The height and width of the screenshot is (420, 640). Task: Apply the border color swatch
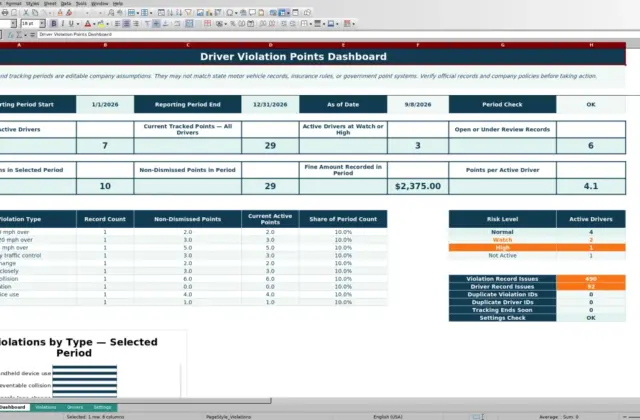(x=331, y=24)
